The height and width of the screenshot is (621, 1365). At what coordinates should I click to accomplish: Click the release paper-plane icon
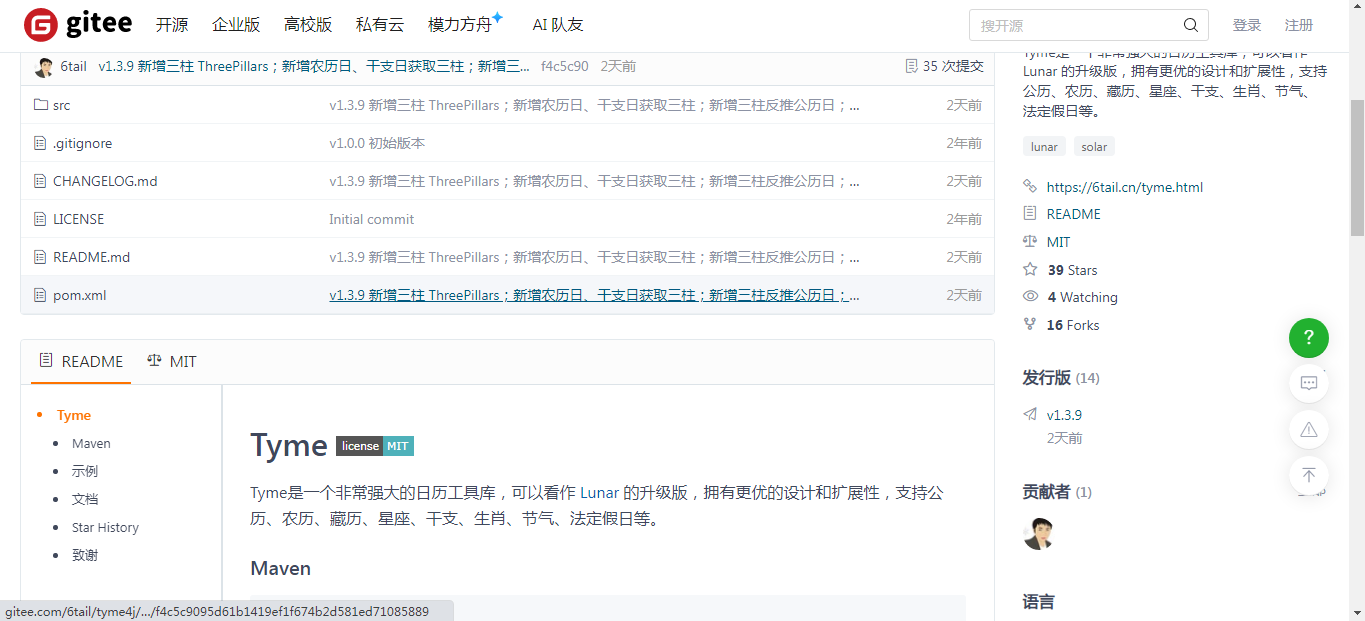1030,415
